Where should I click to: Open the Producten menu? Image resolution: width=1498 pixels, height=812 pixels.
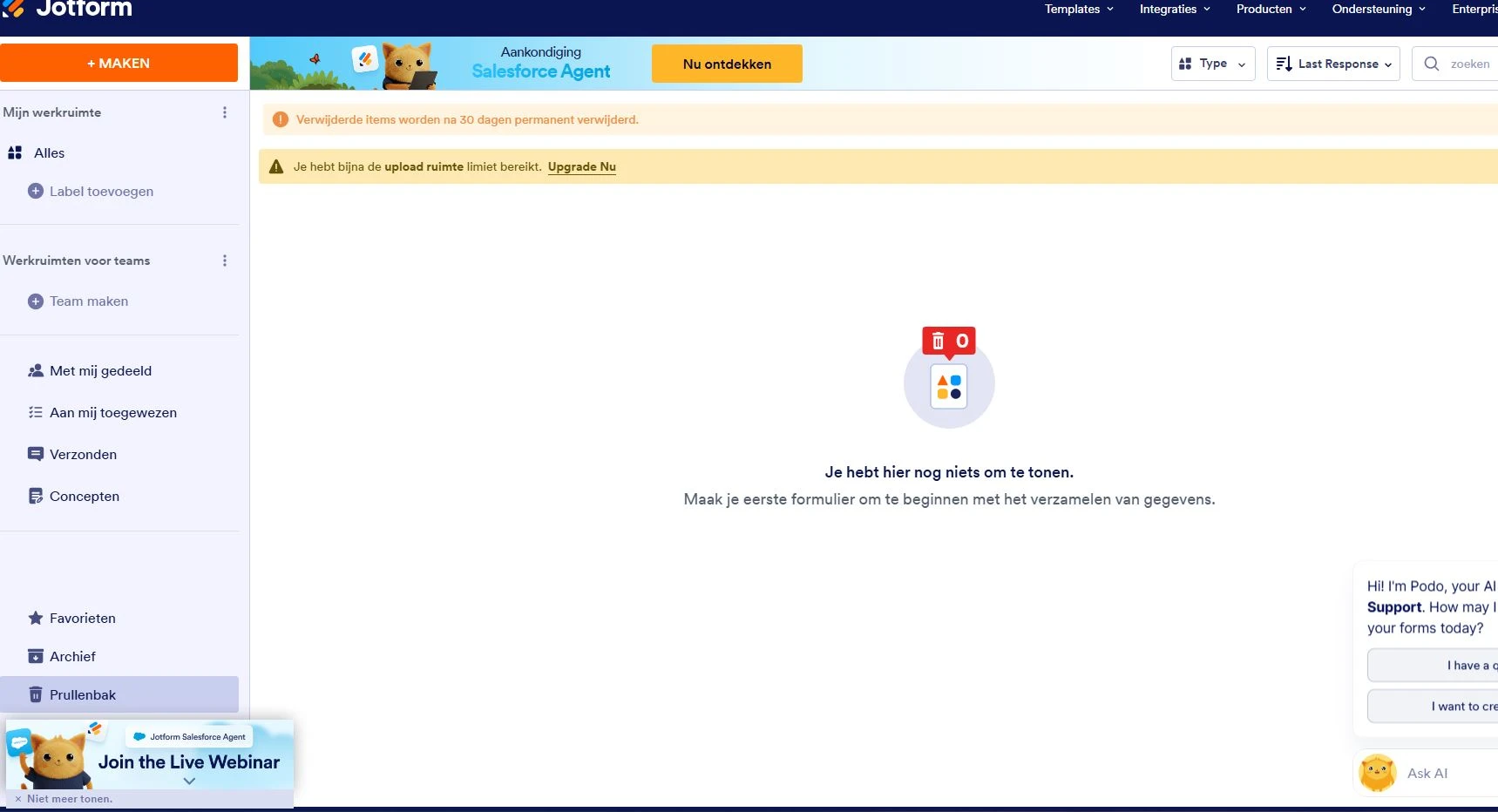click(x=1270, y=10)
